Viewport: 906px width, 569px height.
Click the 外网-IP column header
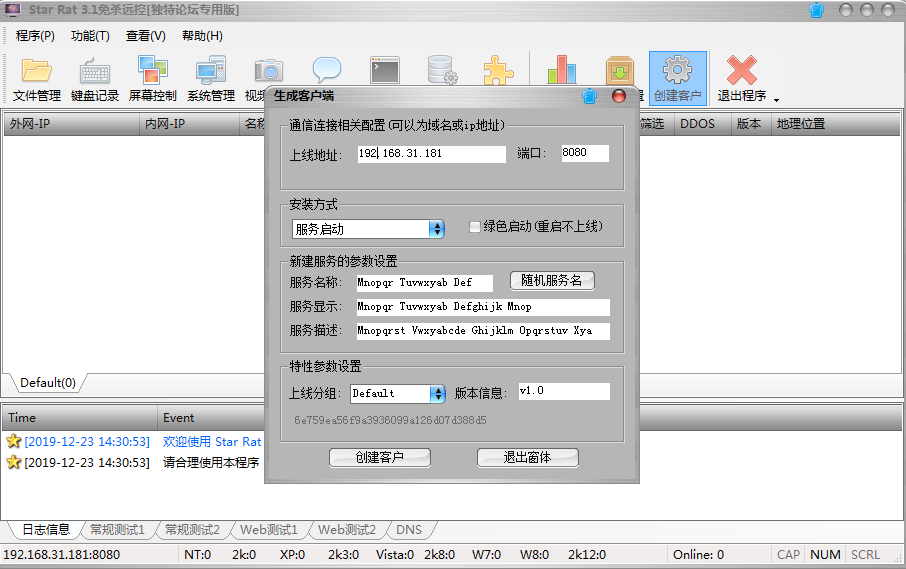coord(71,124)
